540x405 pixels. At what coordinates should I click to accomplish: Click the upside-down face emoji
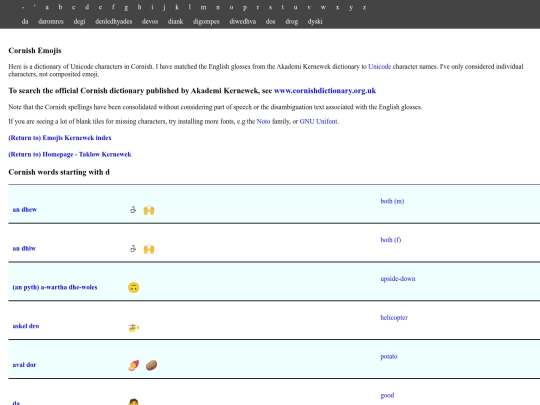tap(134, 287)
